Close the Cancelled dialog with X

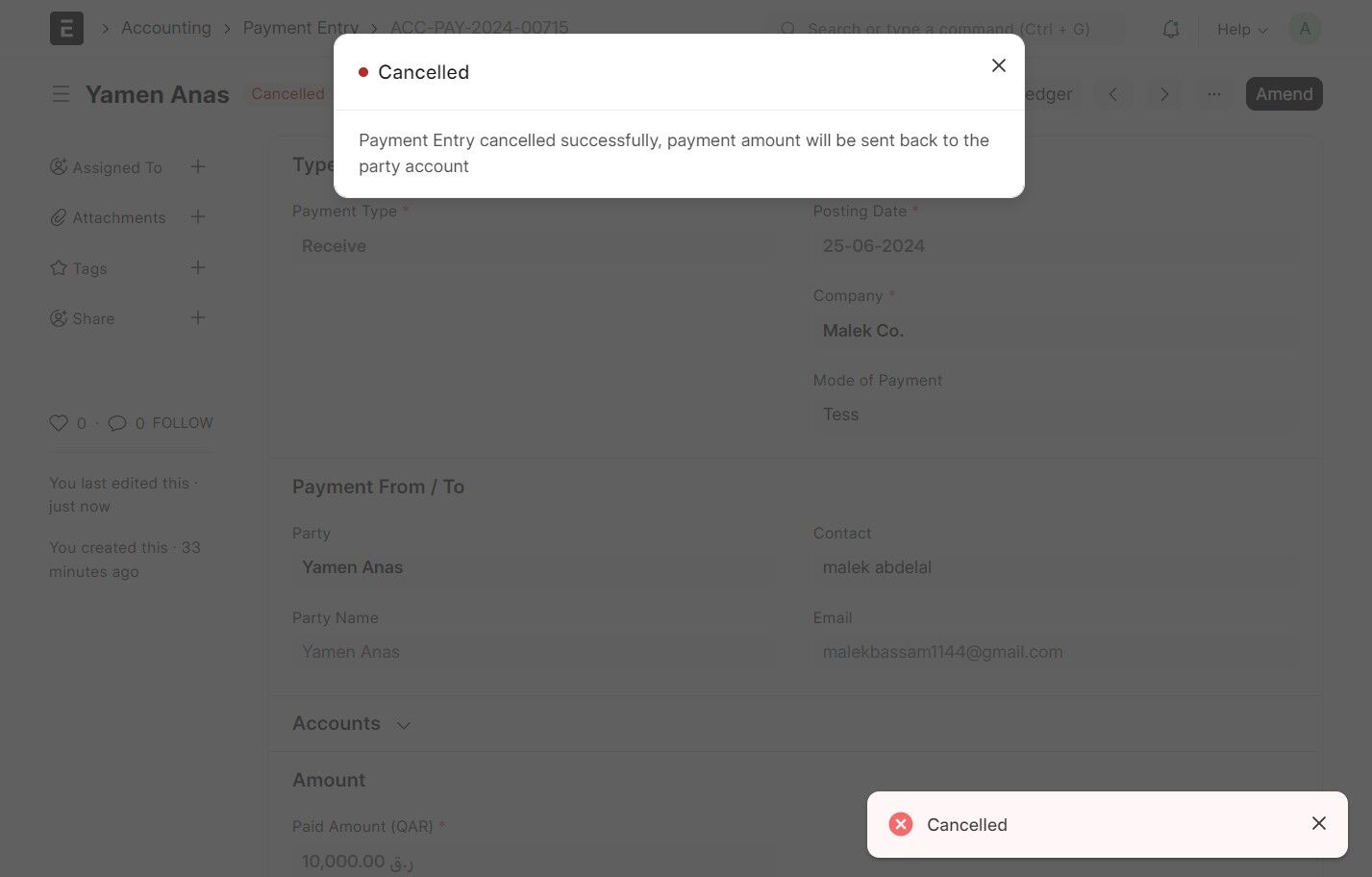point(999,65)
